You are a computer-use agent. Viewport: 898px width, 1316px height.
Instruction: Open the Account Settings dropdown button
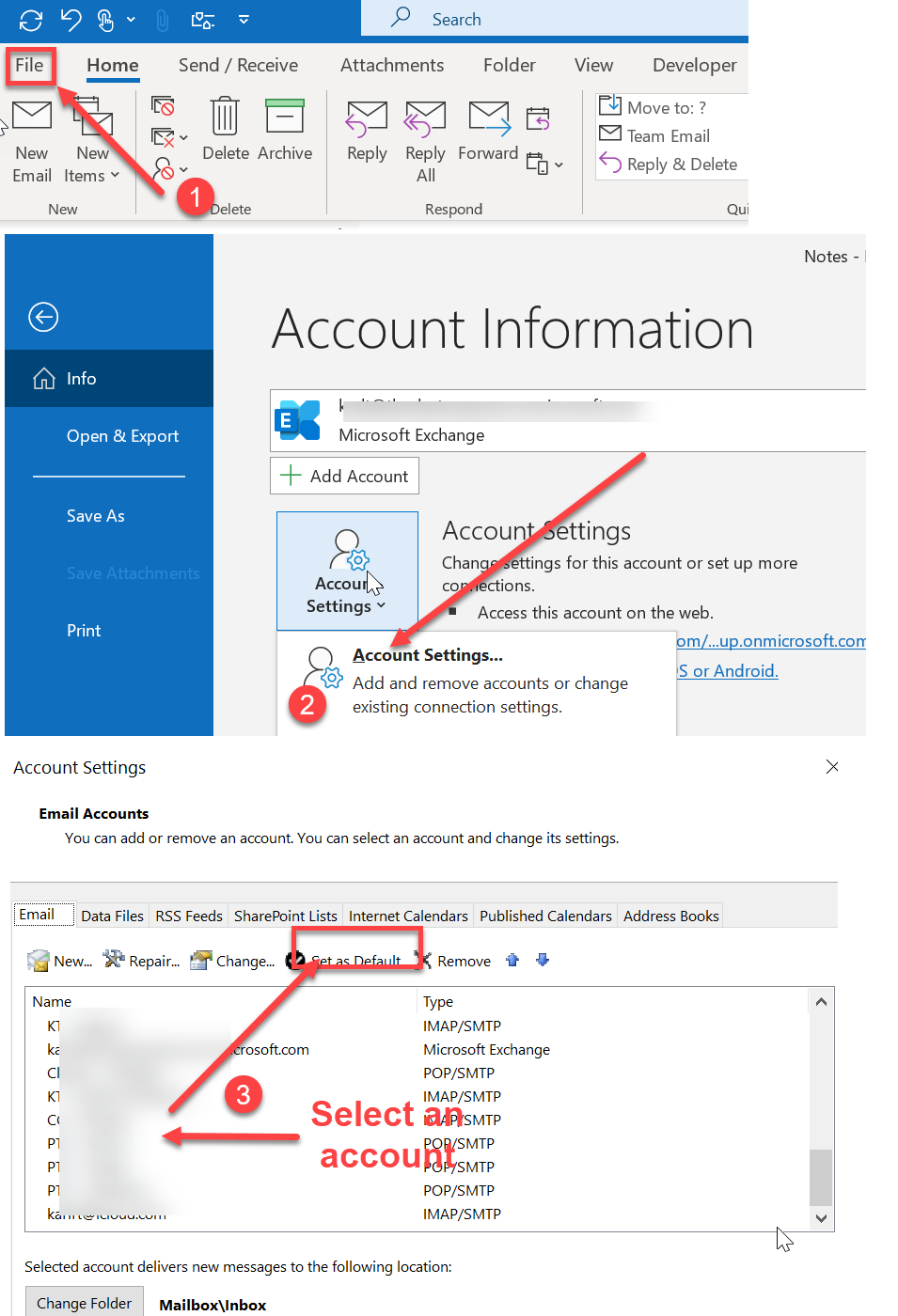(347, 571)
